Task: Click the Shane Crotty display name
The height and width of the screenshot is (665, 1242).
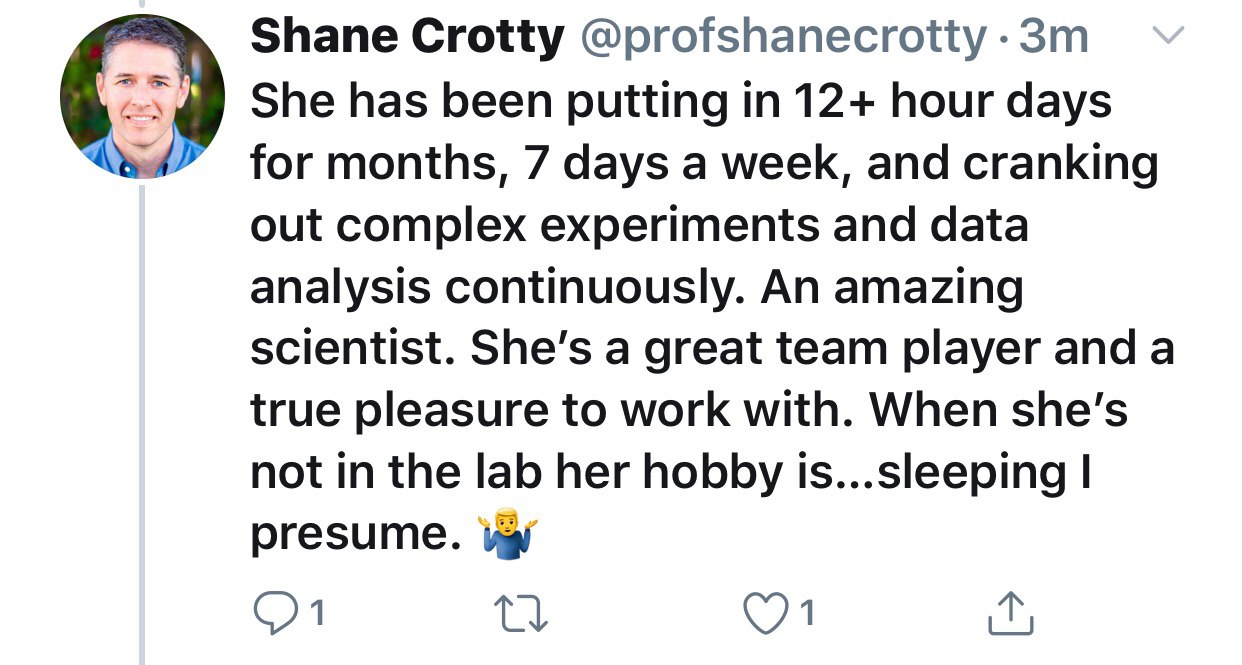Action: 407,39
